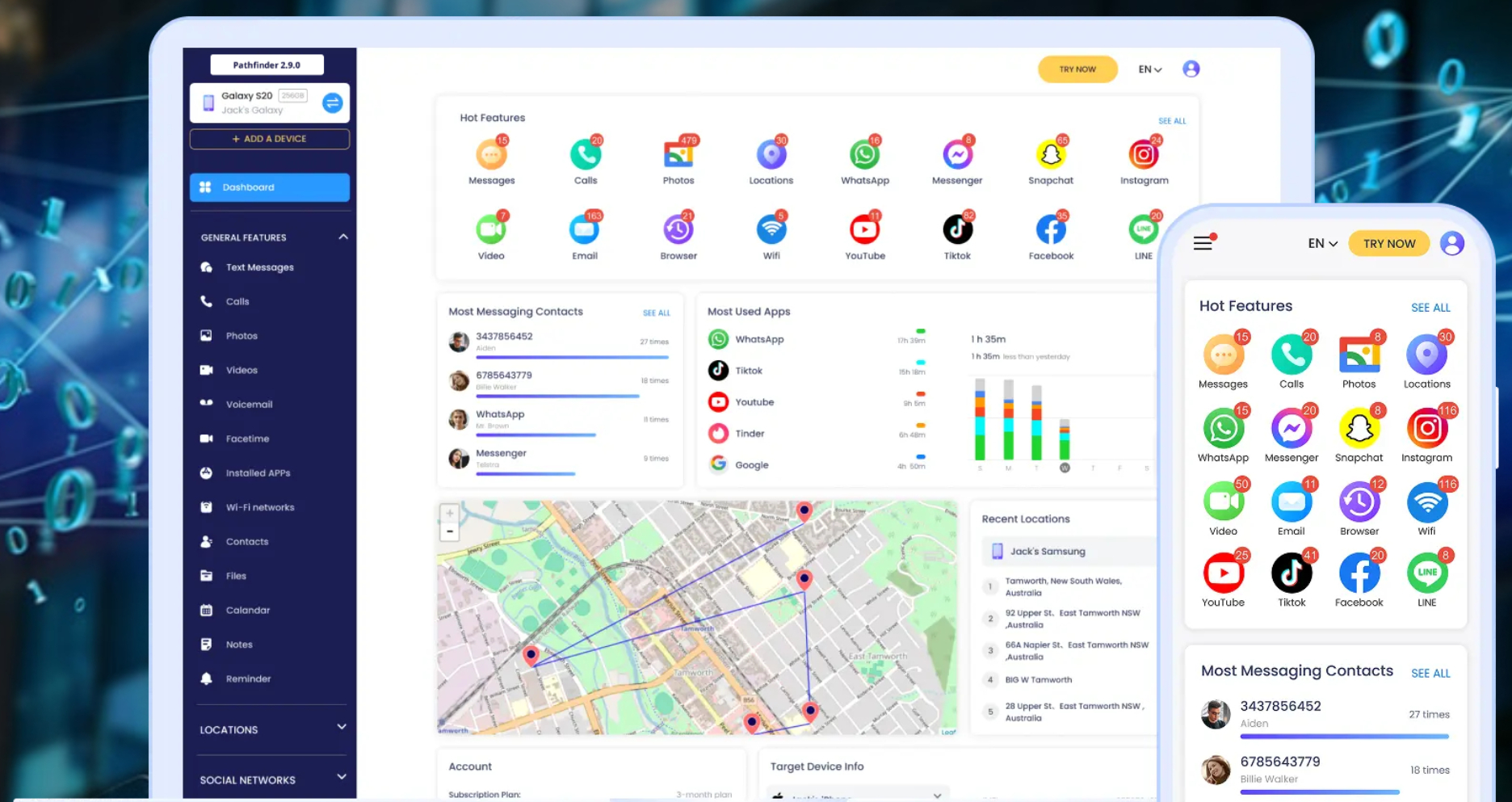
Task: Open hamburger menu on phone mockup
Action: coord(1203,242)
